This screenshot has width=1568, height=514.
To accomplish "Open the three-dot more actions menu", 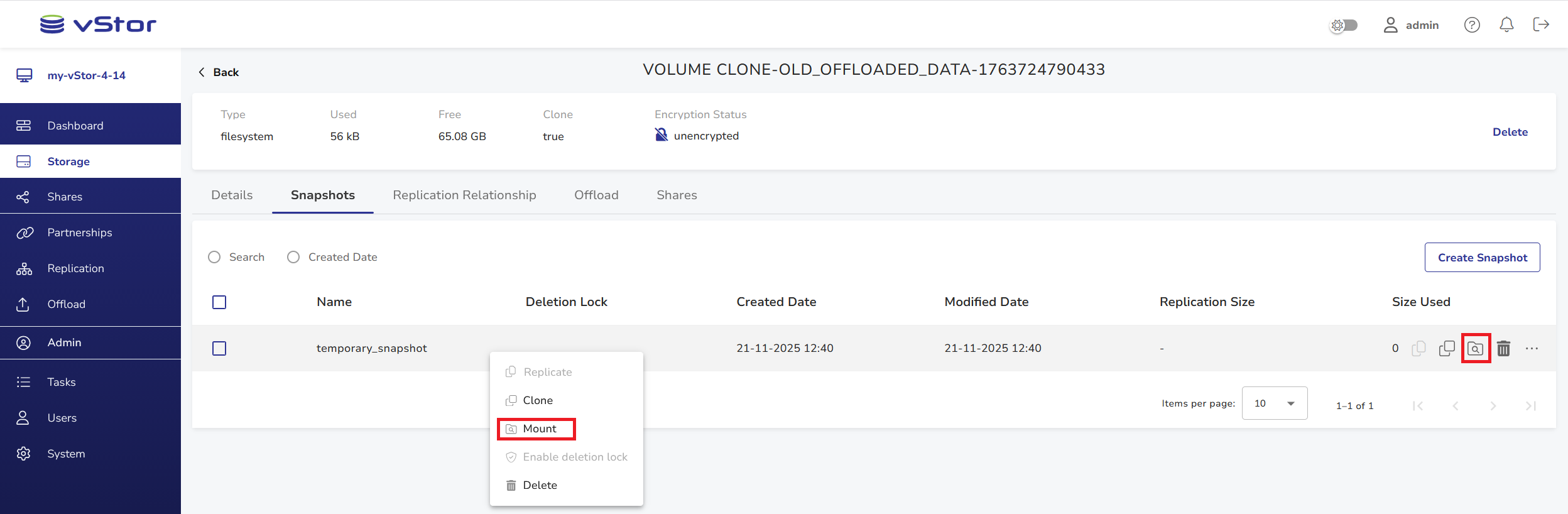I will tap(1532, 348).
